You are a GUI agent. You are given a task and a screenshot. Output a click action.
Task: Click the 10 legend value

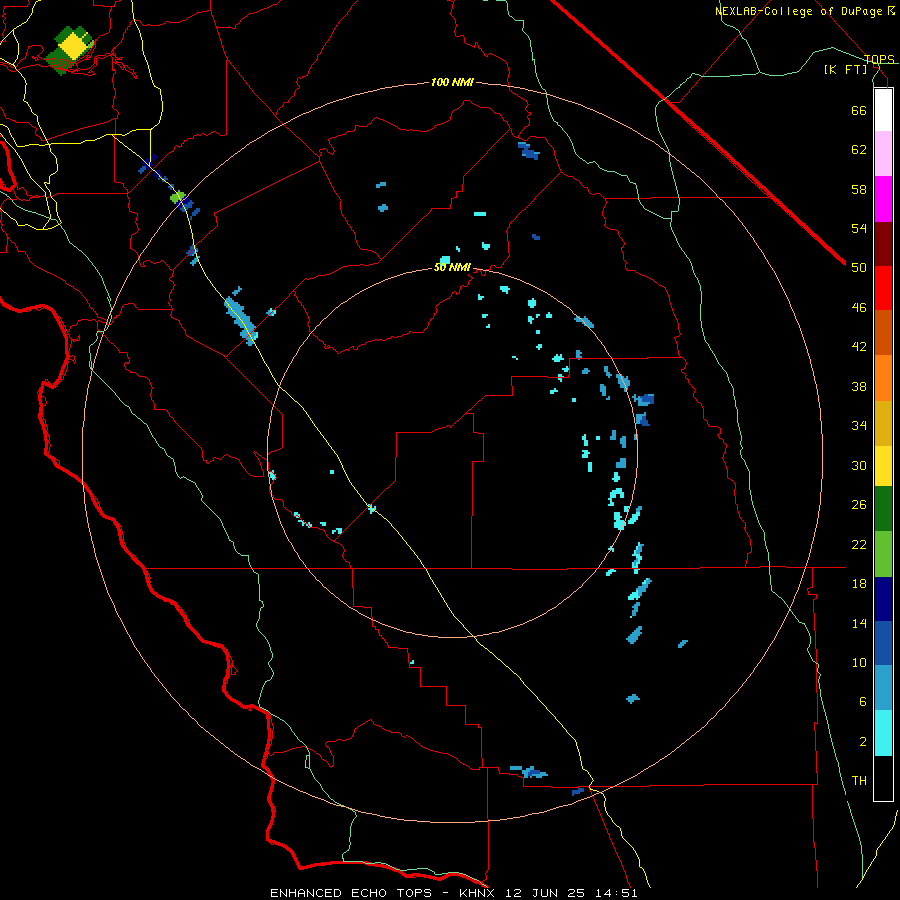859,662
